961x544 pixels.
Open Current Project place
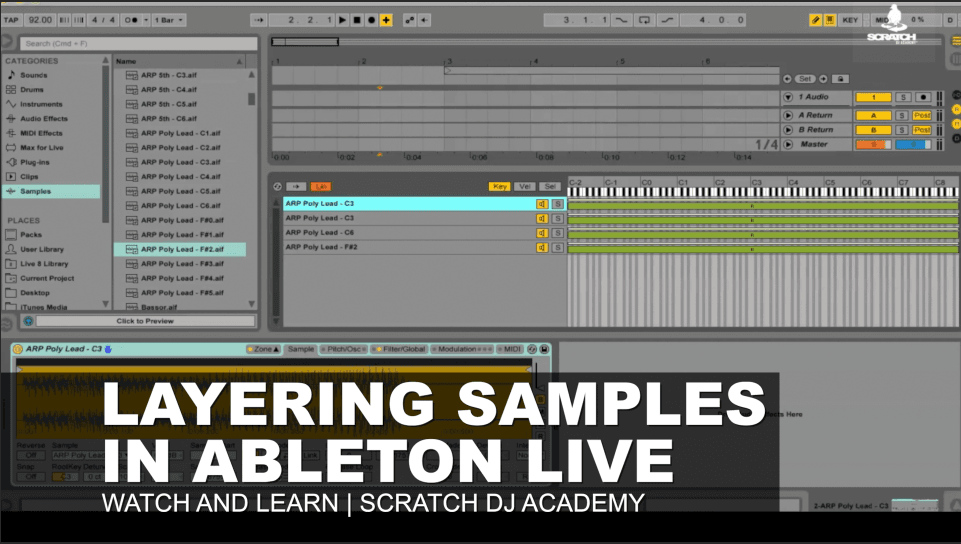47,278
